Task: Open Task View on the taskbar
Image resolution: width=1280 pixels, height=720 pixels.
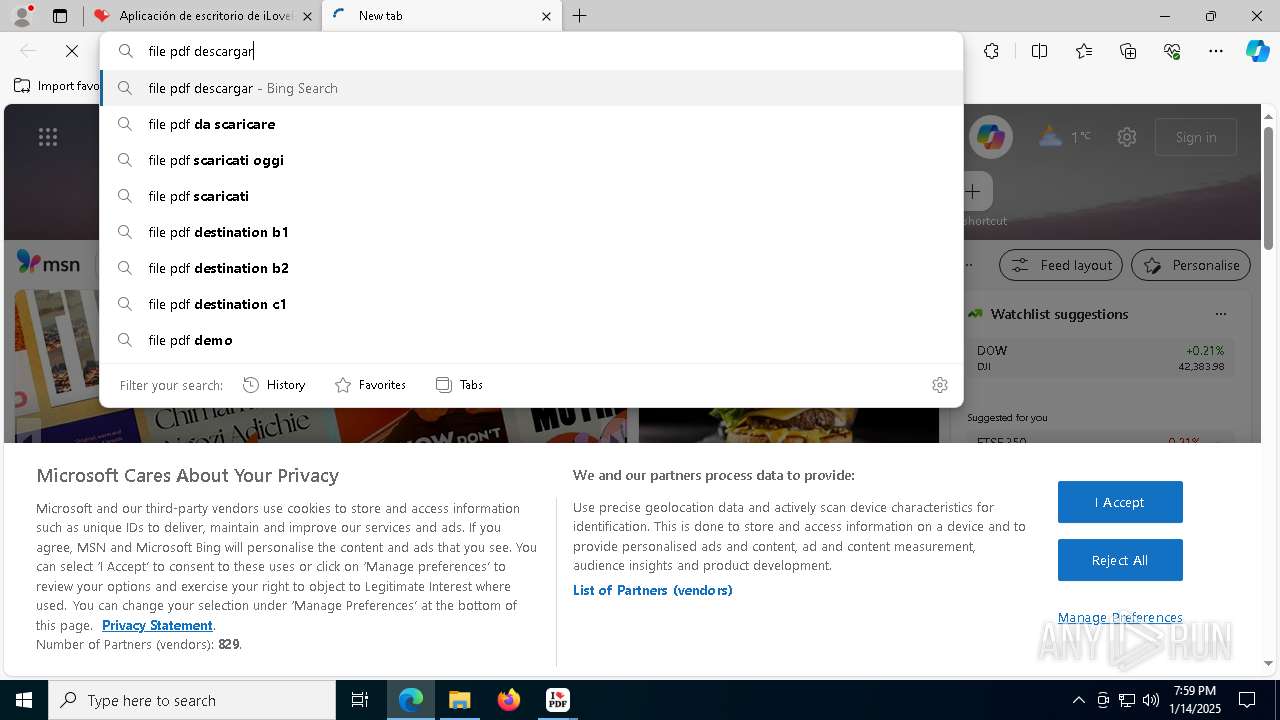Action: click(x=360, y=700)
